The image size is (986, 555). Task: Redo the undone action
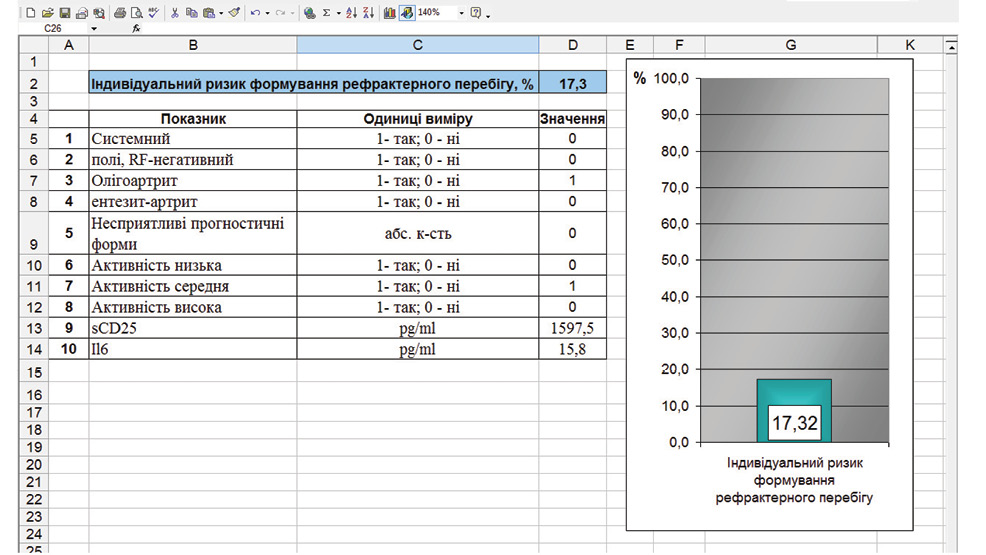pos(280,13)
